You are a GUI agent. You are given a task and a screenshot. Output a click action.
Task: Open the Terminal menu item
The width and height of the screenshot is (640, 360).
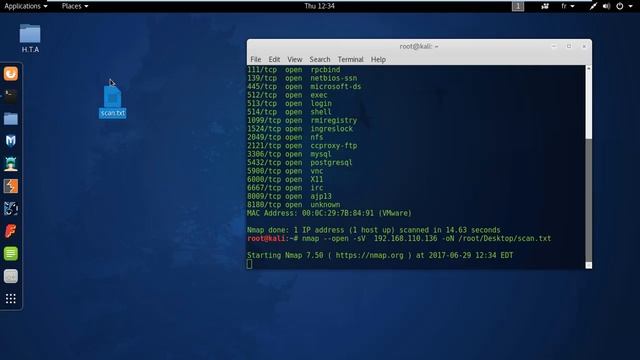pyautogui.click(x=350, y=60)
